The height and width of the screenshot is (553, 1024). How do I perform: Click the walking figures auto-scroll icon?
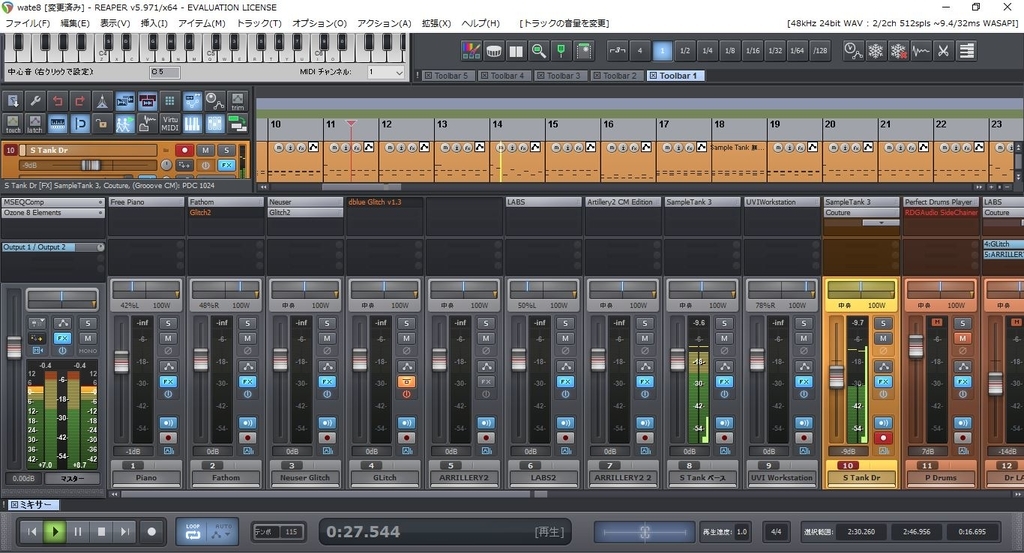pyautogui.click(x=125, y=123)
